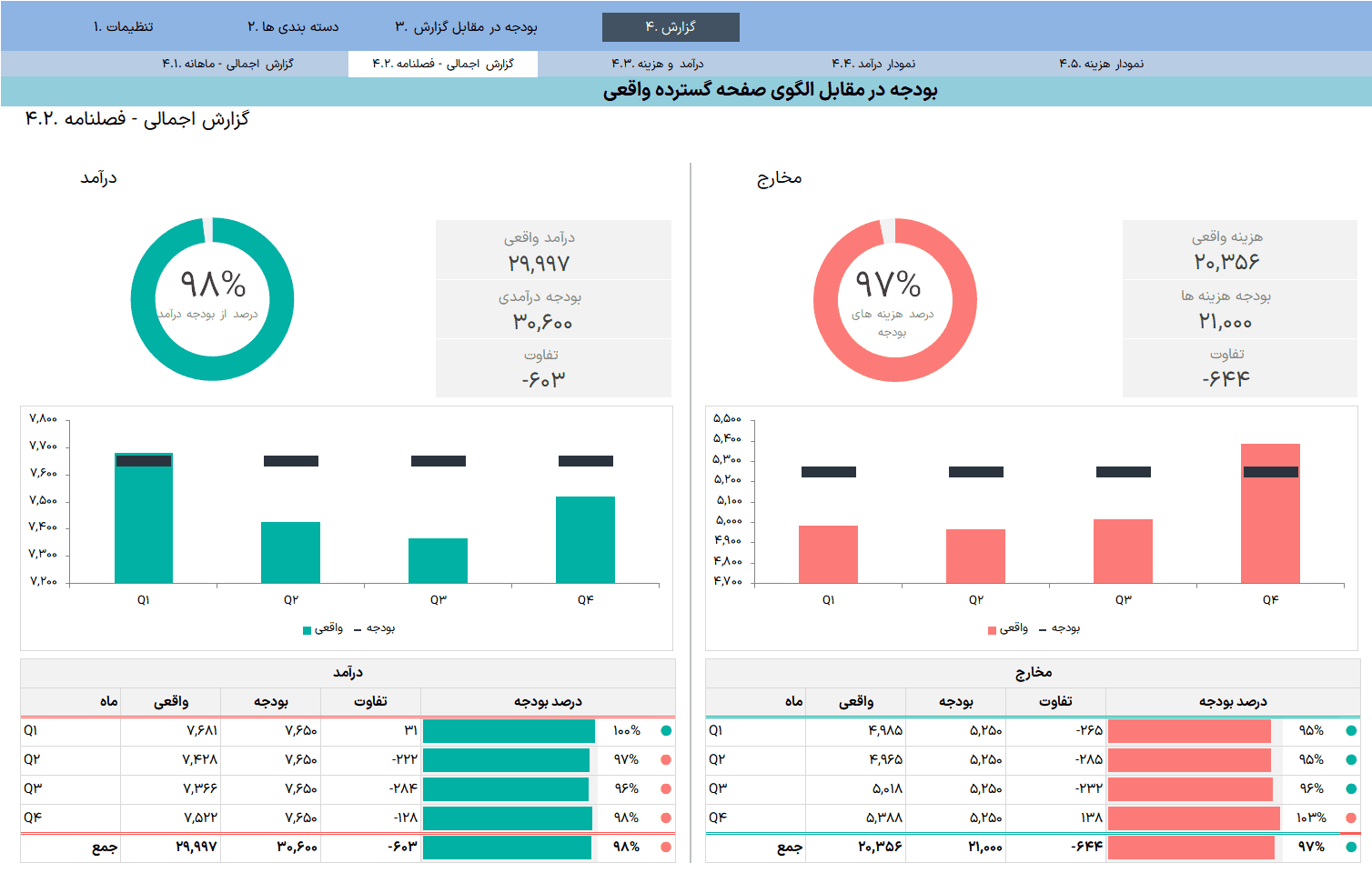The width and height of the screenshot is (1372, 873).
Task: Click the green status dot in expenses total row
Action: point(1351,847)
